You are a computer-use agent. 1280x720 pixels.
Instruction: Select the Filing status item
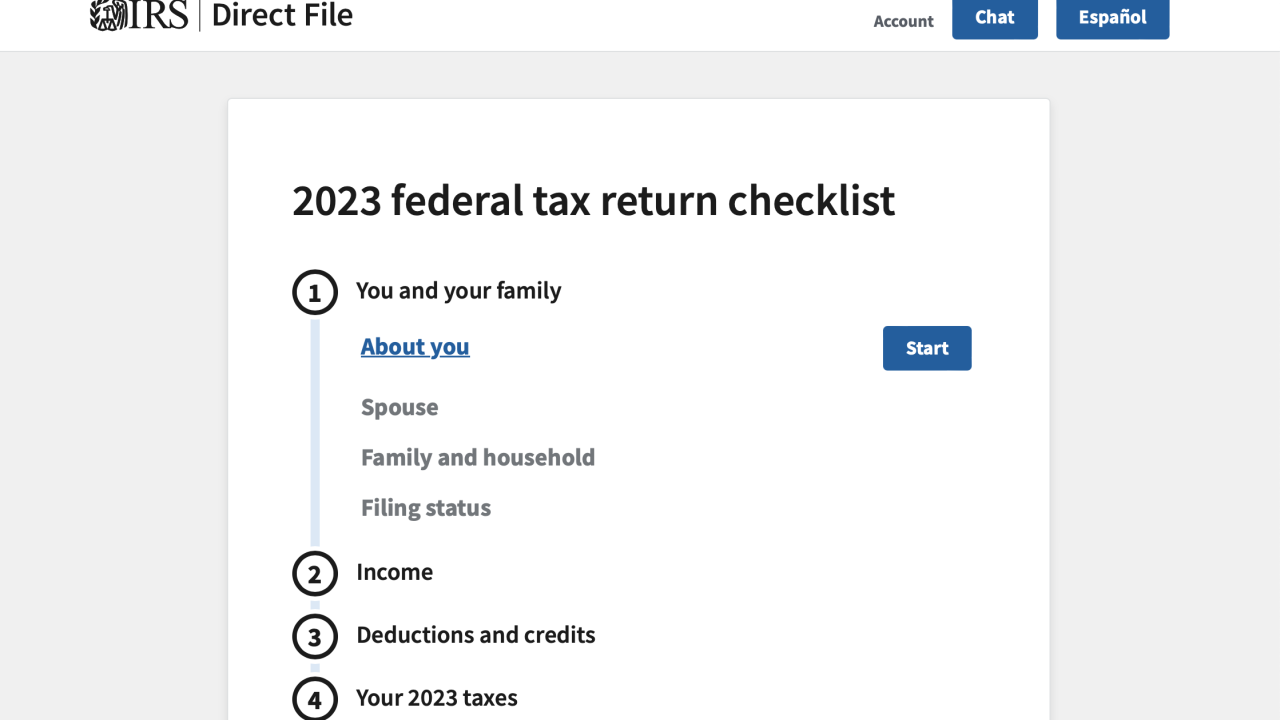point(425,507)
